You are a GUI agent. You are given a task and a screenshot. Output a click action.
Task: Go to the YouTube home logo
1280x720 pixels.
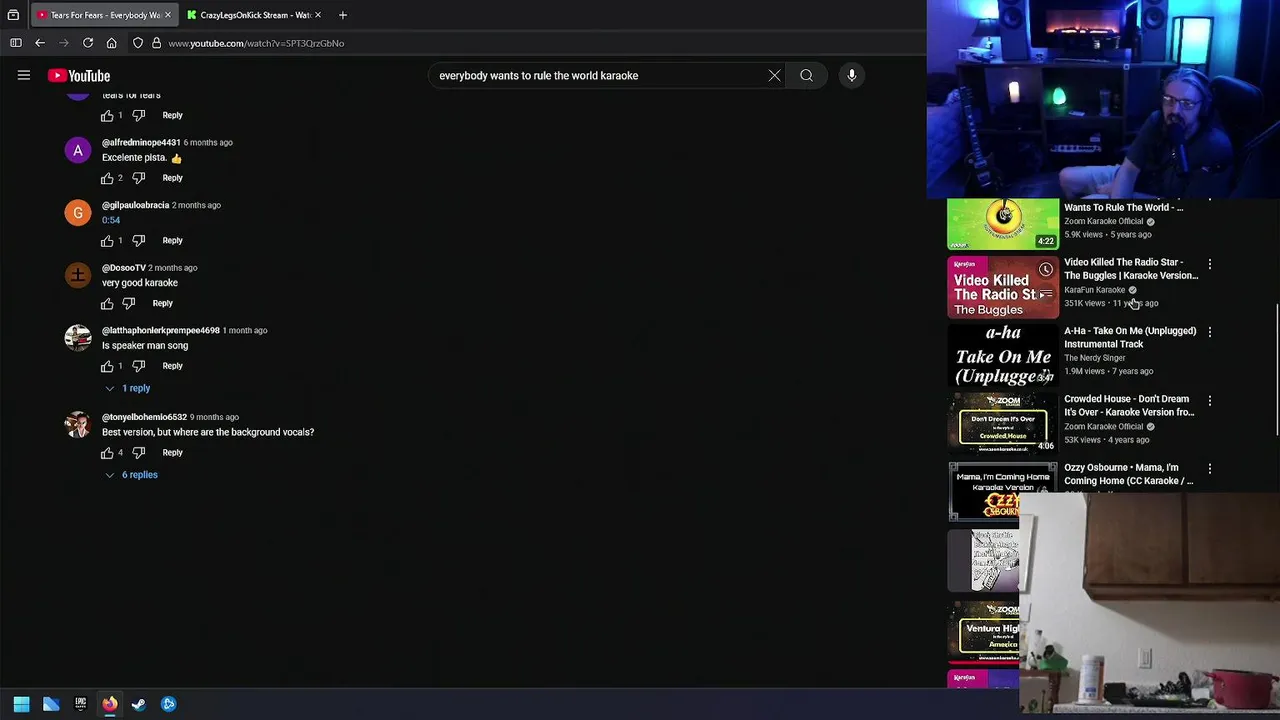79,76
